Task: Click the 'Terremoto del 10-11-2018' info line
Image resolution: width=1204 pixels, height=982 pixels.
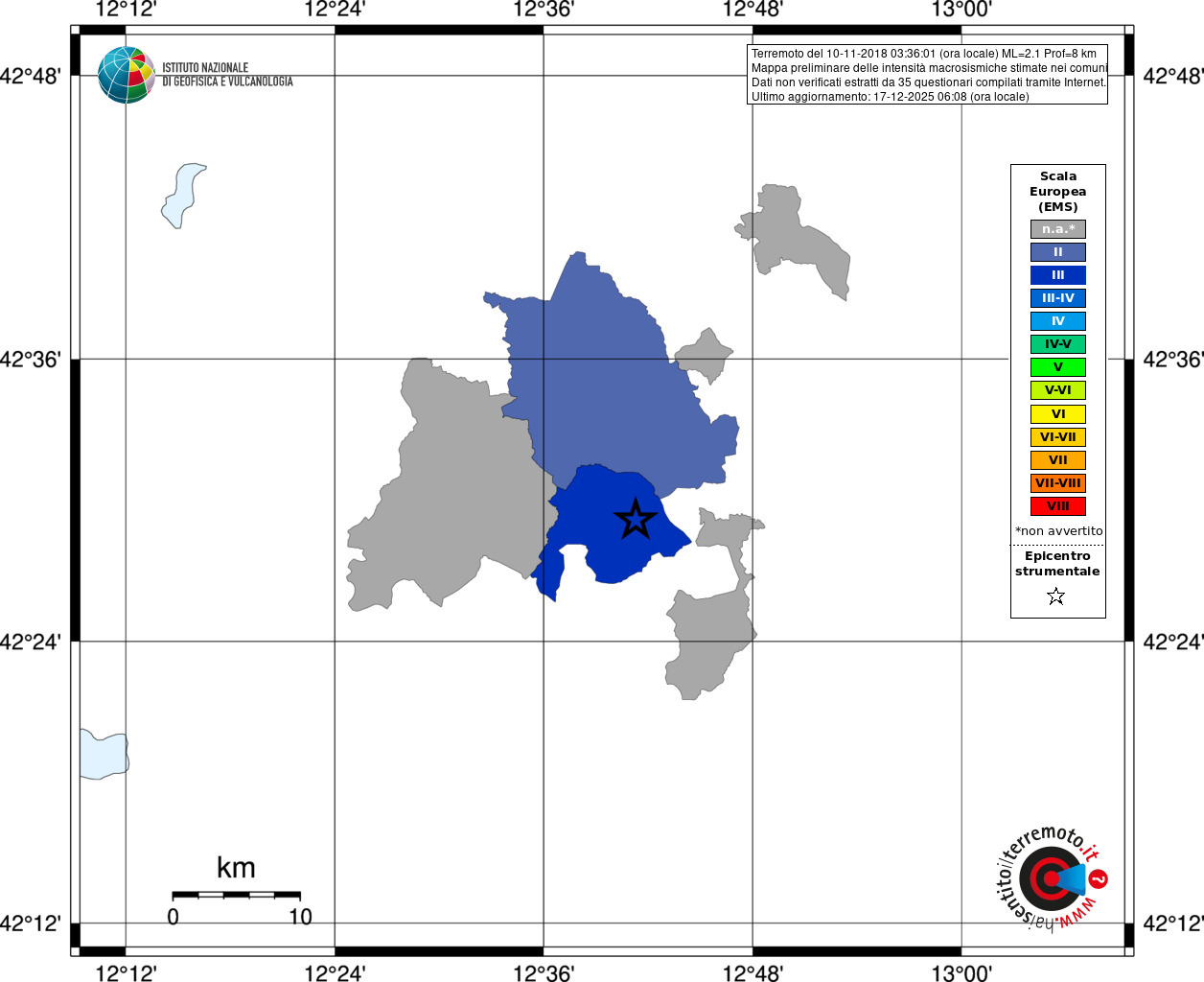Action: (924, 54)
